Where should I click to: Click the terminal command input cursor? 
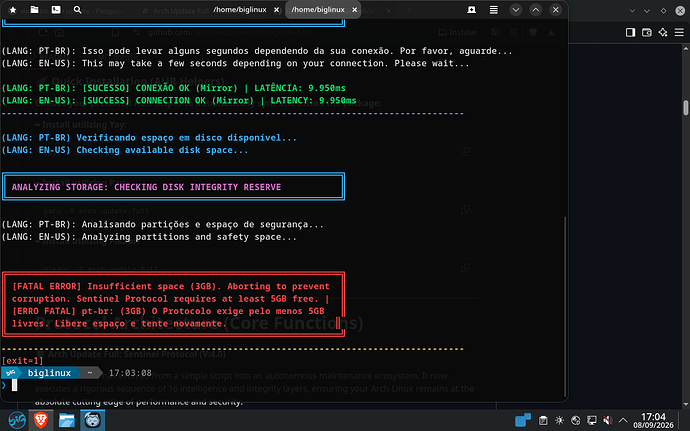(x=15, y=385)
